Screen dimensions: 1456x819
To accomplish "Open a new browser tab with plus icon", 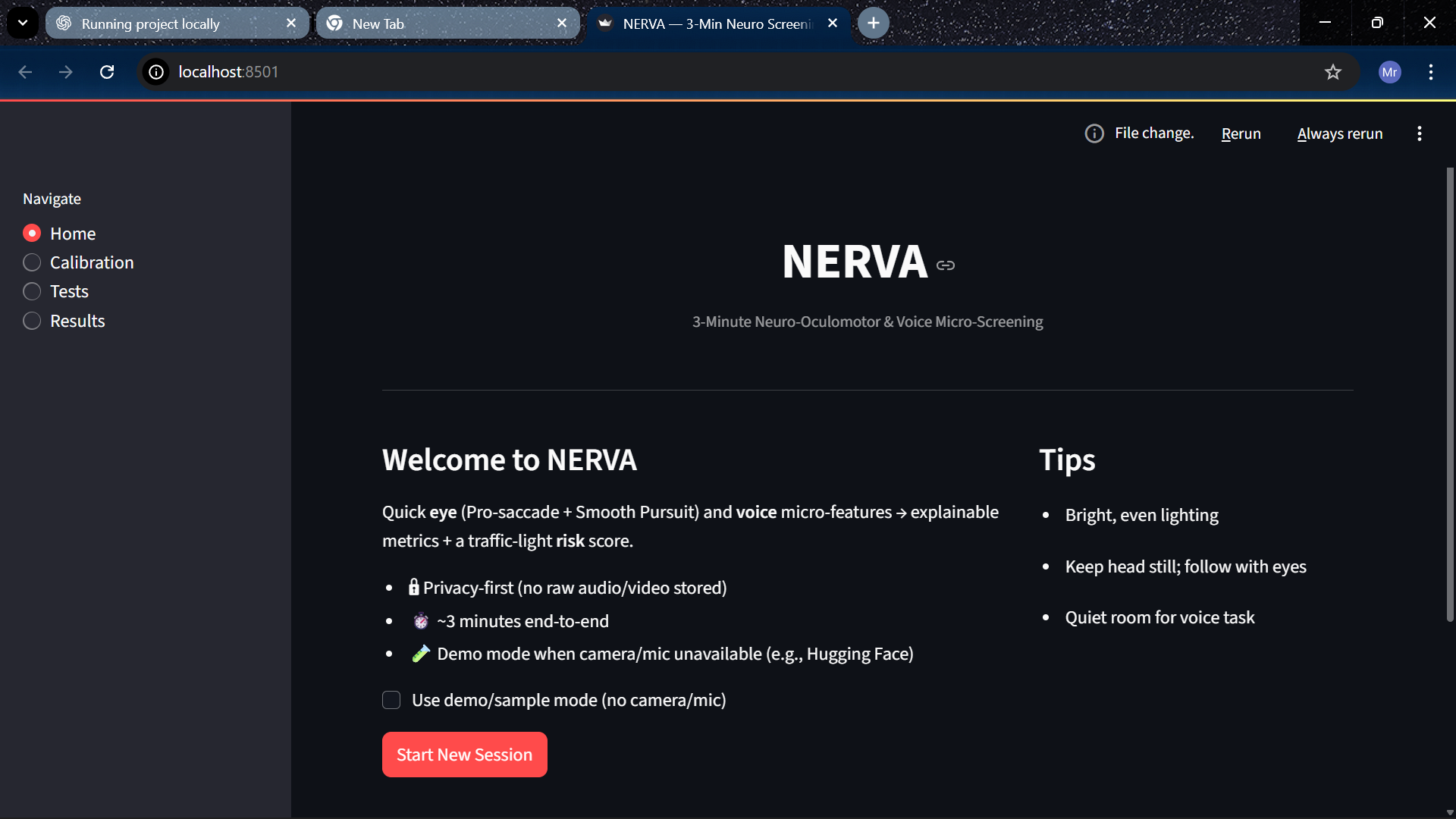I will click(x=874, y=24).
